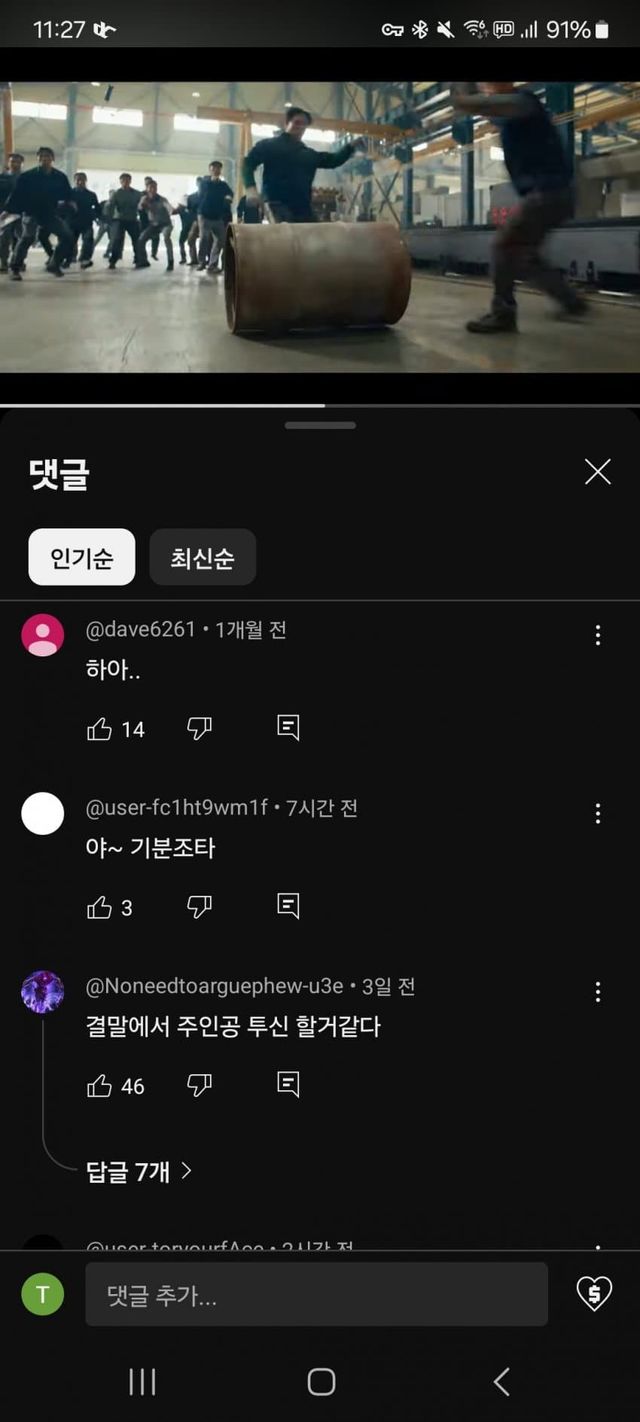This screenshot has width=640, height=1422.
Task: Reply to the '야~ 기분조타' comment
Action: [x=288, y=906]
